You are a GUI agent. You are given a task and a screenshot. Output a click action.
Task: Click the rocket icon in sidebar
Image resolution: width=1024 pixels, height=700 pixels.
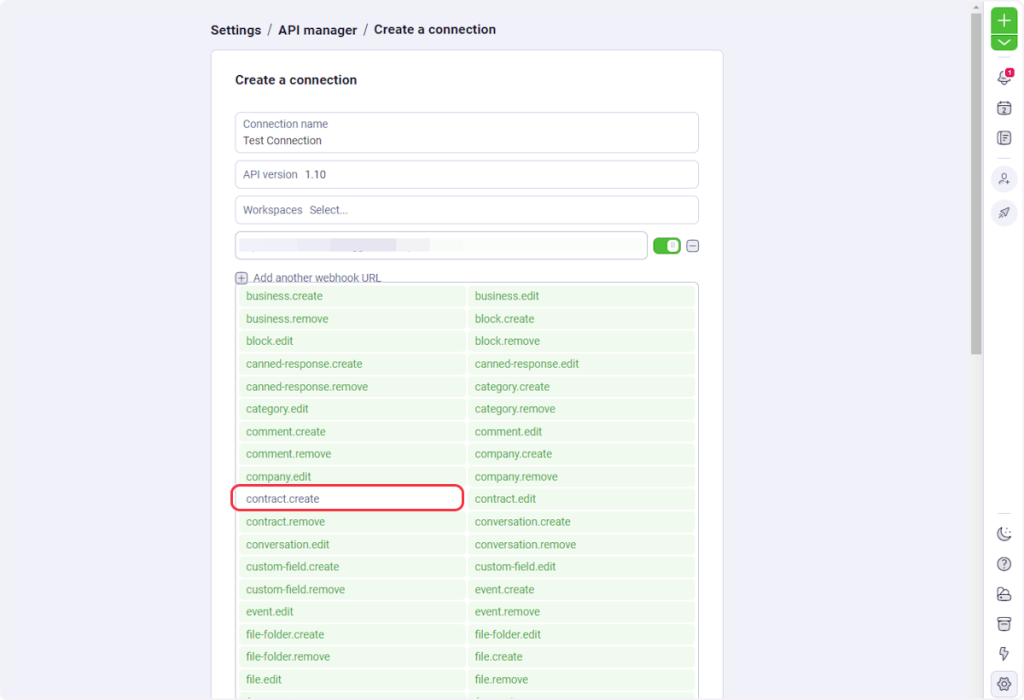pyautogui.click(x=1004, y=212)
